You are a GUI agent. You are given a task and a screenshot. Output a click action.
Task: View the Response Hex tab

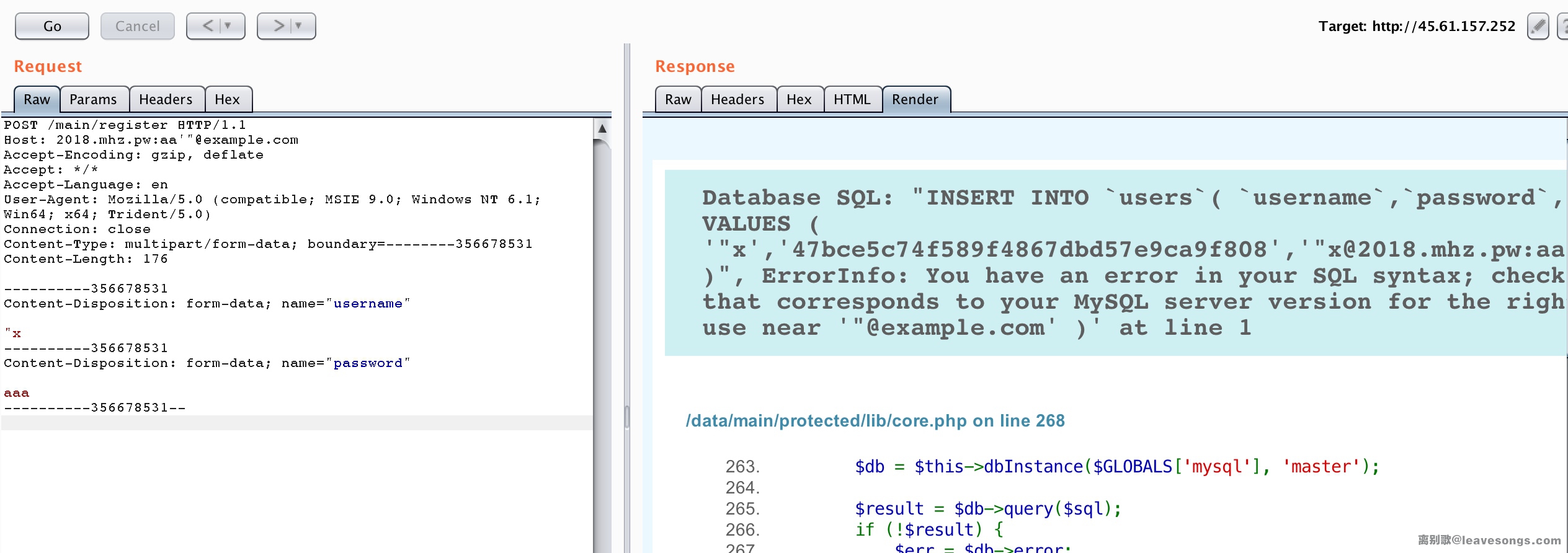(798, 99)
